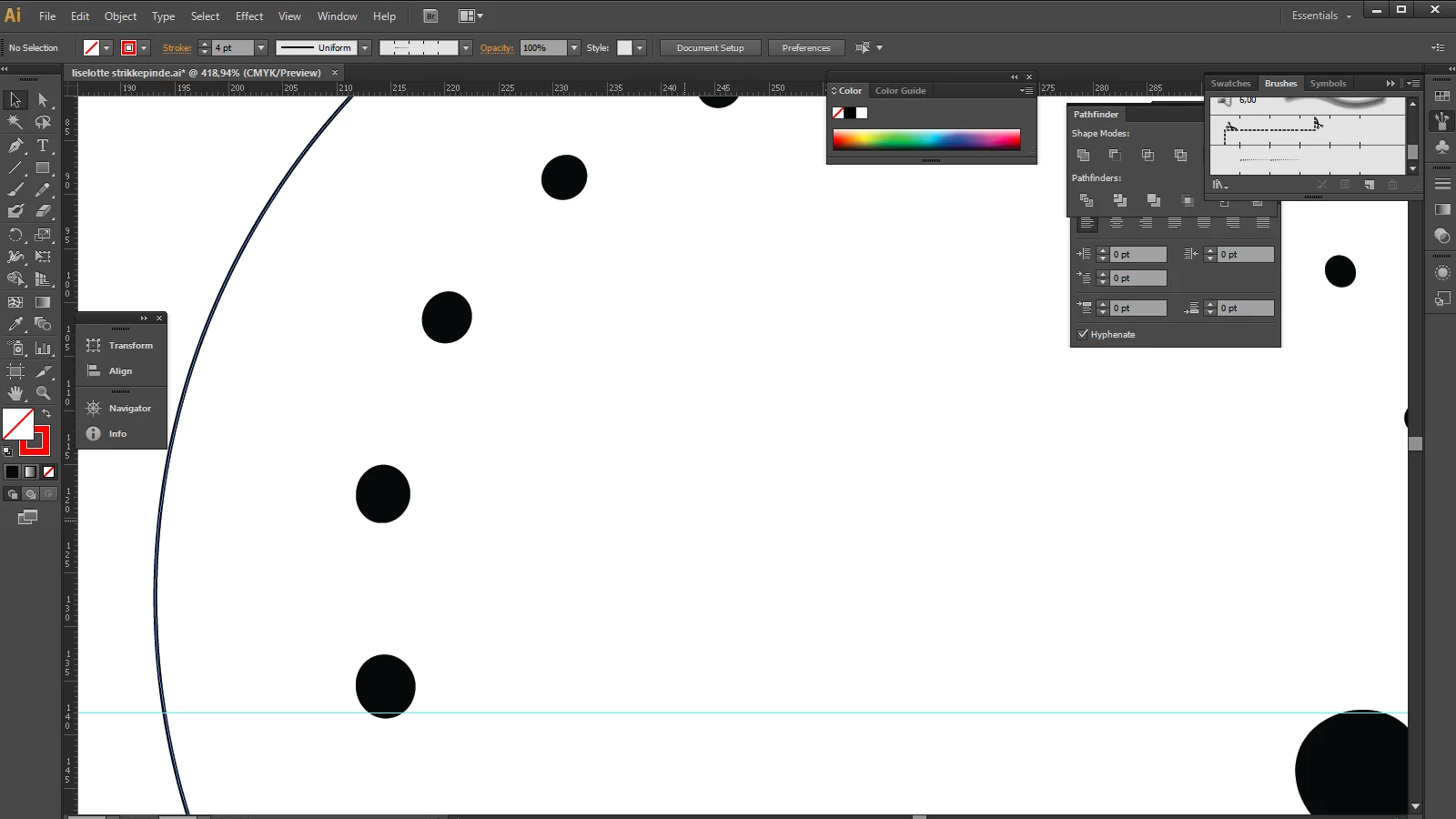Switch to the Color Guide tab
The width and height of the screenshot is (1456, 819).
(x=900, y=90)
